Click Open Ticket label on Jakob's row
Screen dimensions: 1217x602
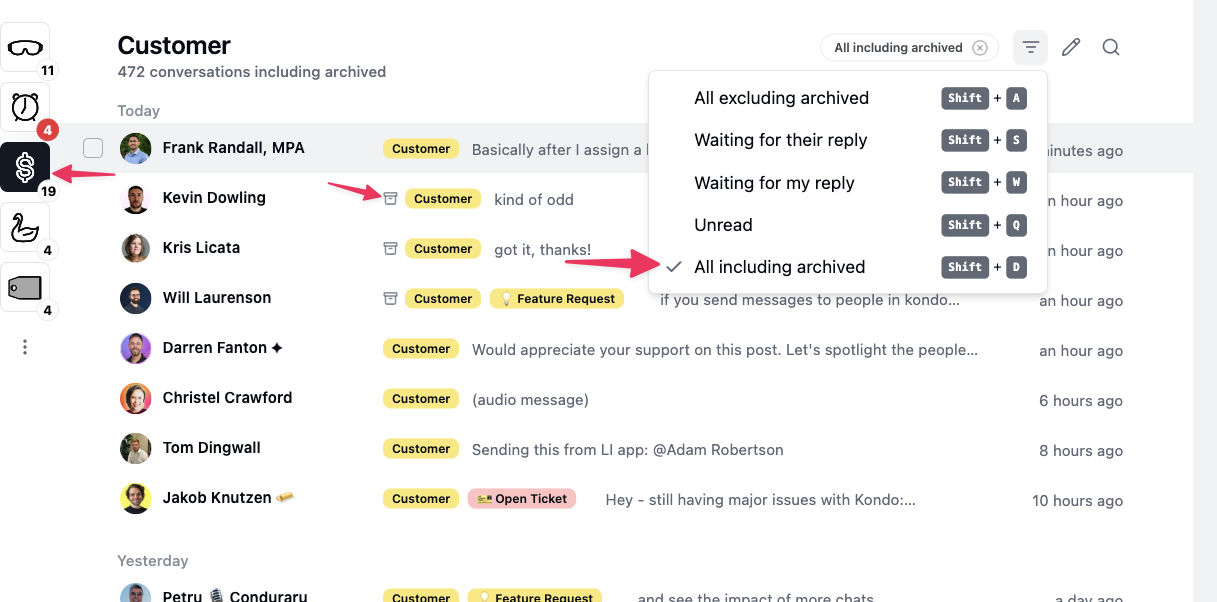click(522, 499)
